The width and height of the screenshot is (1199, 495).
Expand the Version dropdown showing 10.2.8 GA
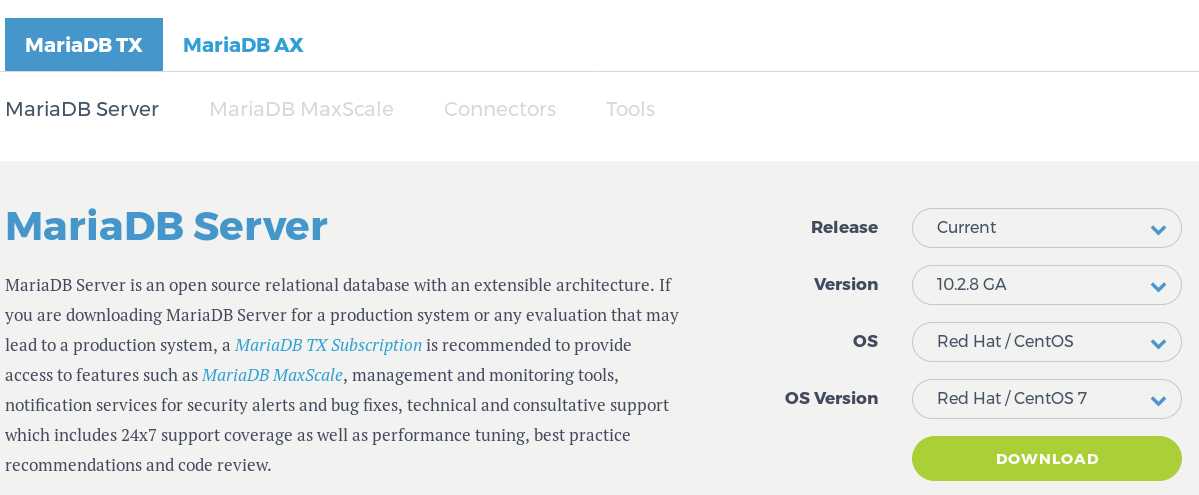[1046, 285]
